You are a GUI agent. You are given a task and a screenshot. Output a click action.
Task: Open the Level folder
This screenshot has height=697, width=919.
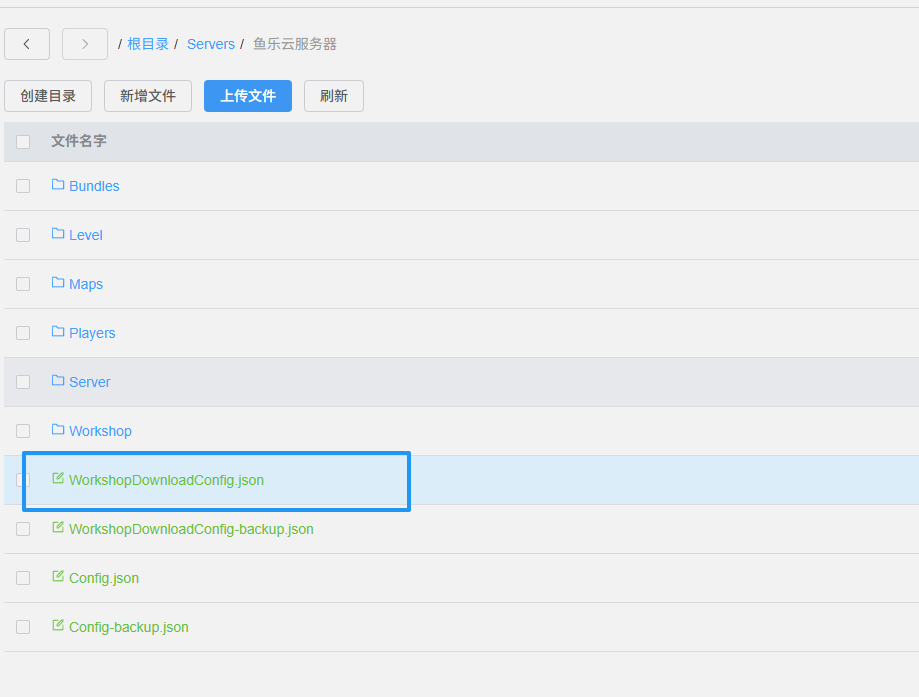[x=86, y=235]
